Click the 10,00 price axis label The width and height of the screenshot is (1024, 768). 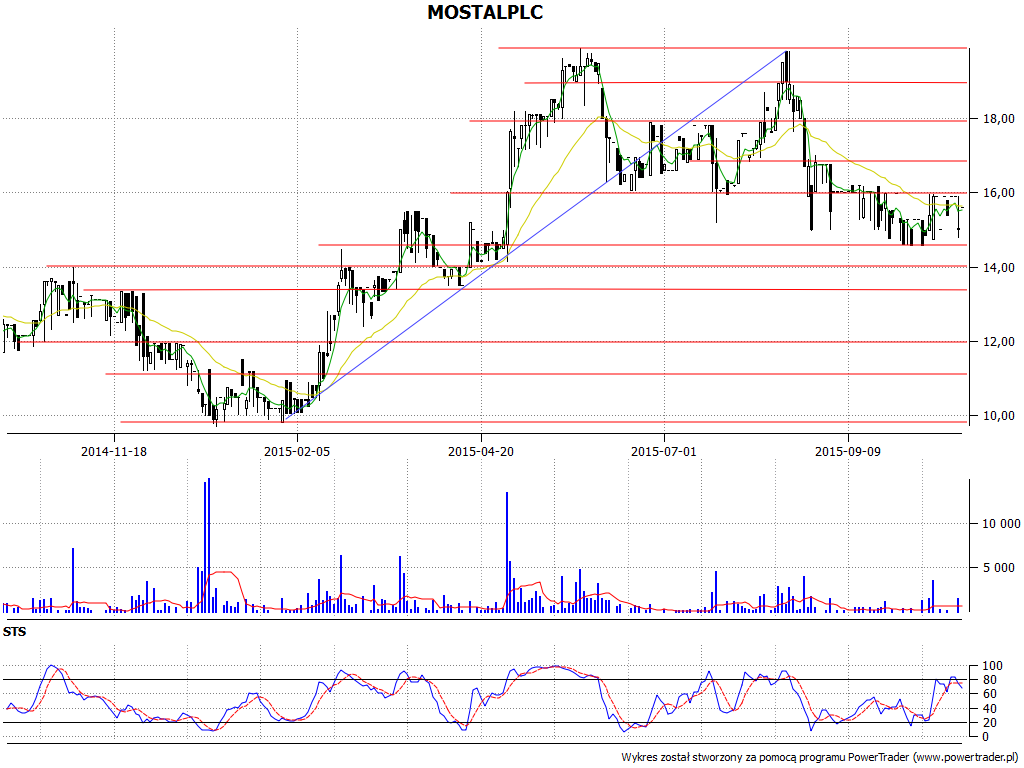[999, 416]
